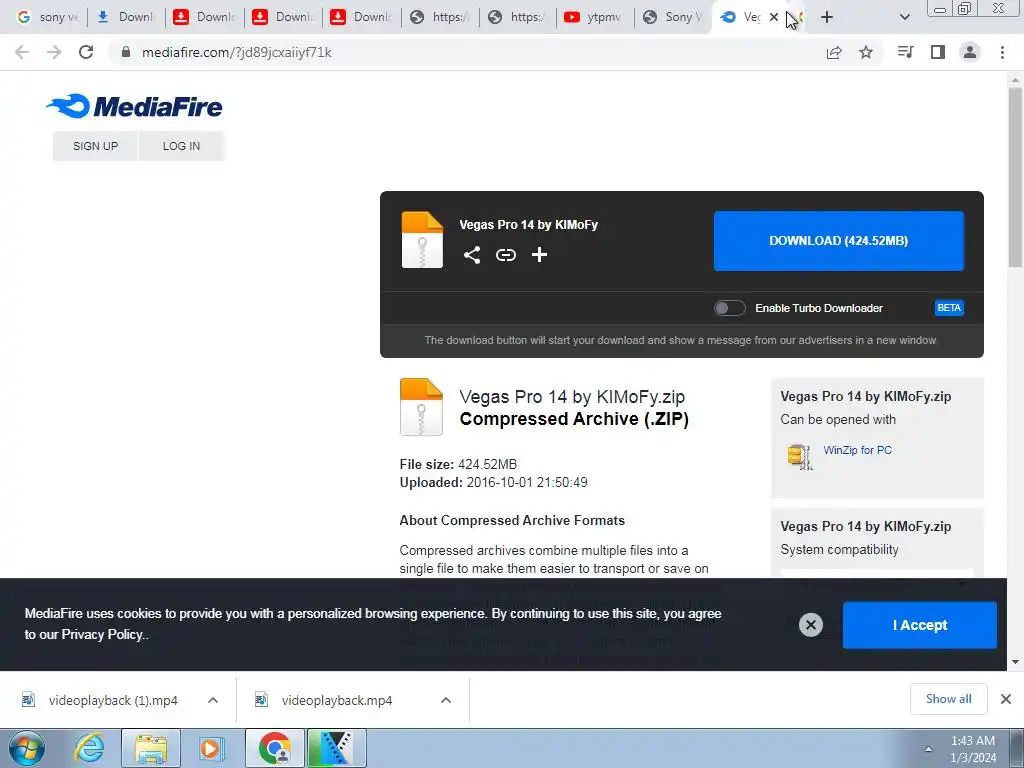Switch to Chrome in the taskbar

point(275,748)
